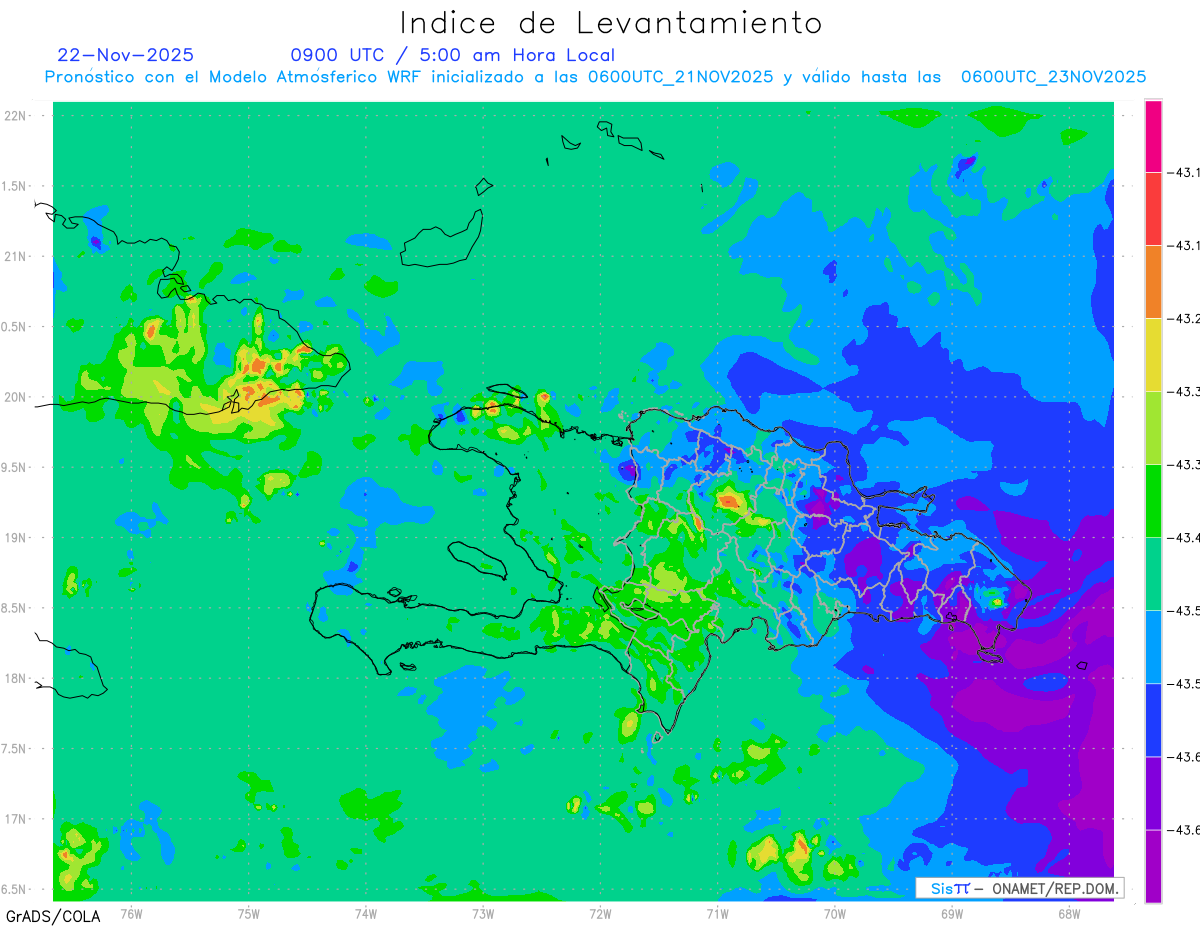Select the date text '22-Nov-2025'

pos(125,55)
